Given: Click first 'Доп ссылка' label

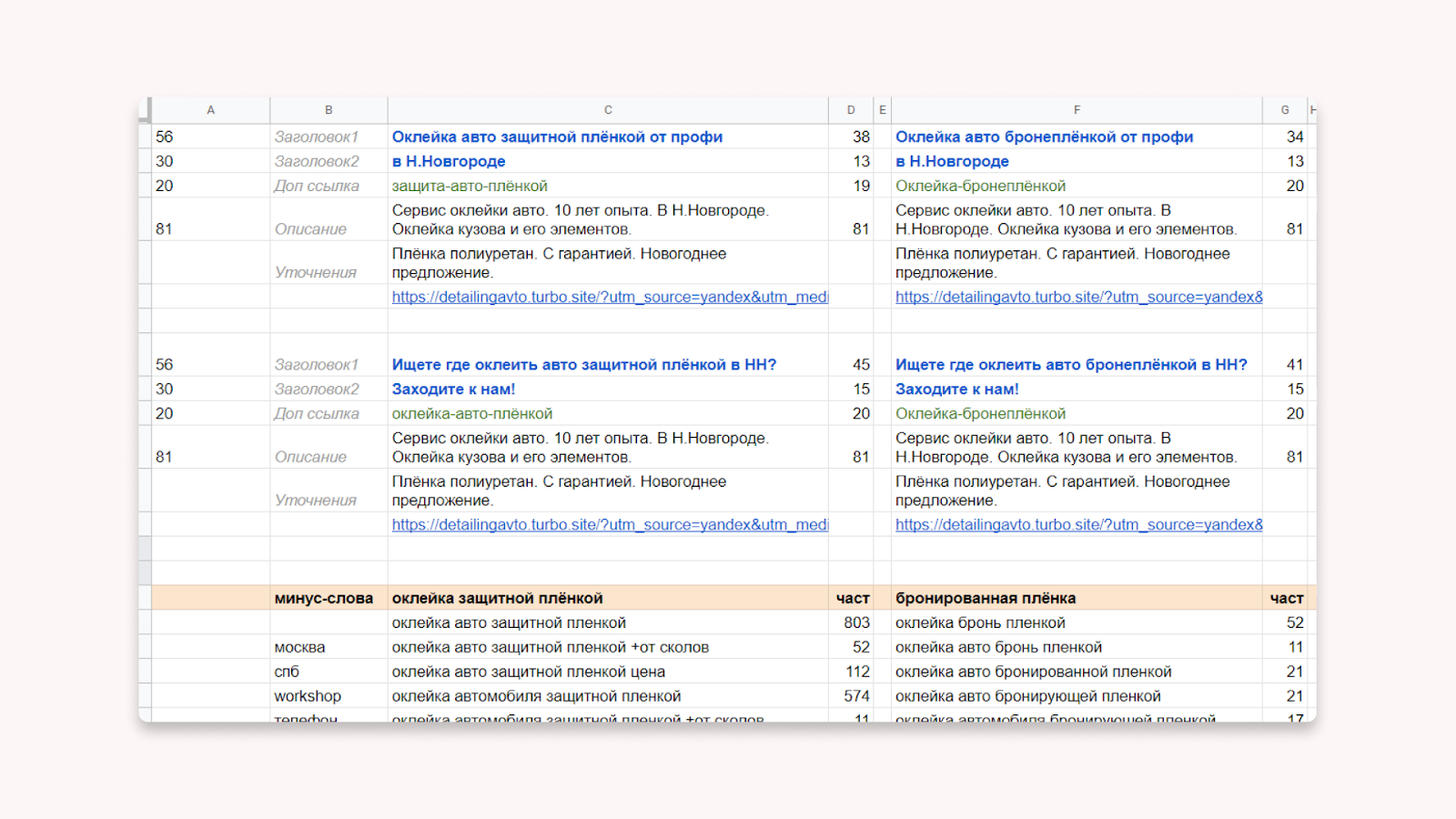Looking at the screenshot, I should pos(317,186).
